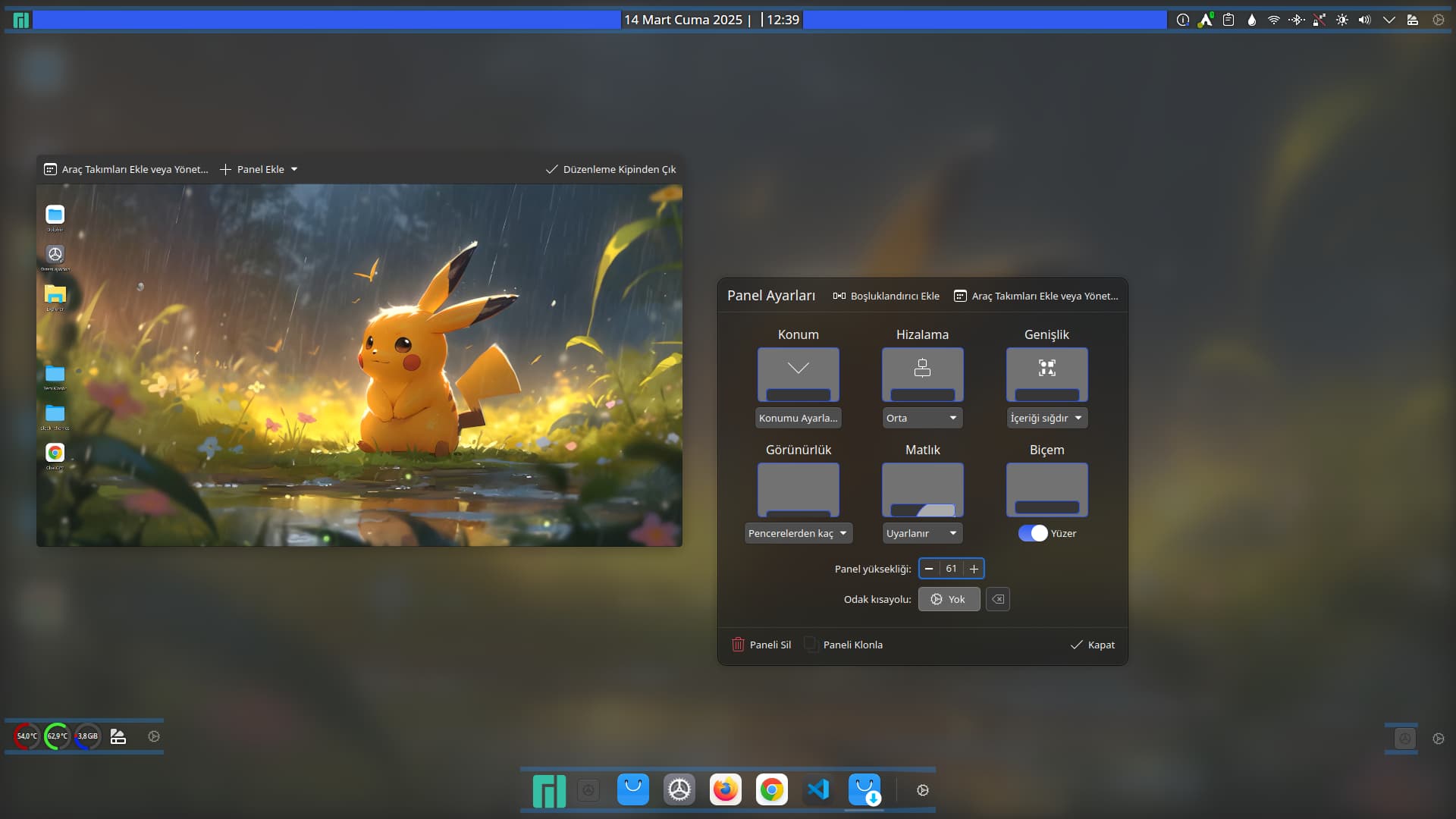Clear the focus shortcut with the backspace icon
1456x819 pixels.
(998, 599)
